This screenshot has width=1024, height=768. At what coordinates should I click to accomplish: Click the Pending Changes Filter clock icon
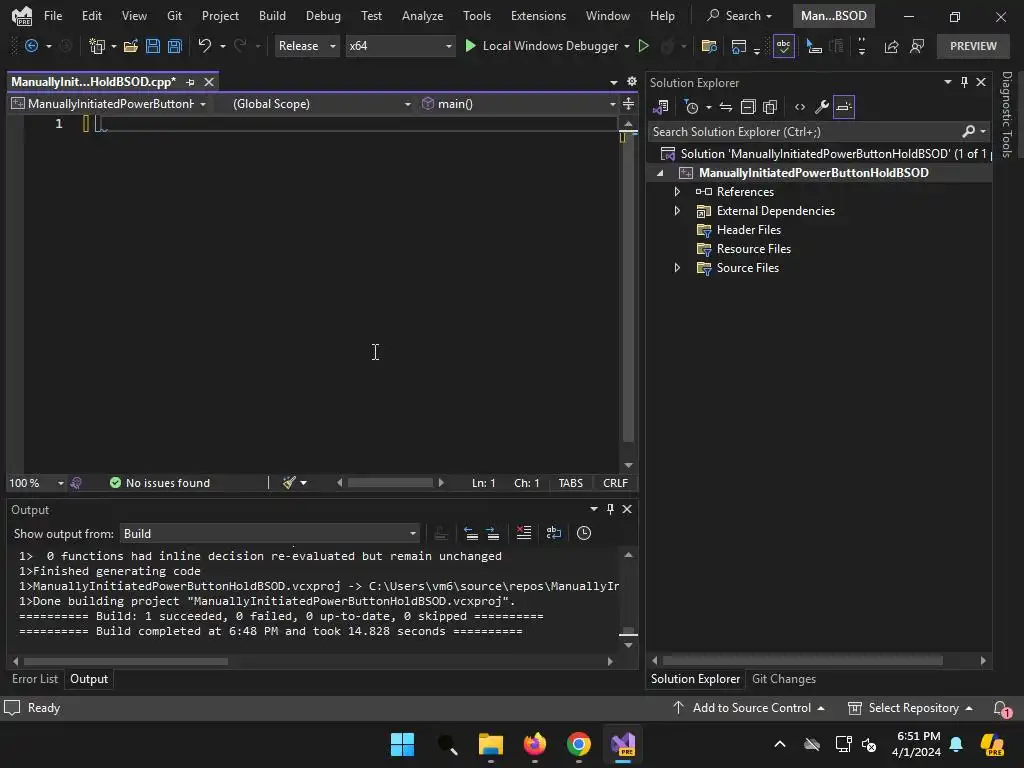pyautogui.click(x=691, y=107)
